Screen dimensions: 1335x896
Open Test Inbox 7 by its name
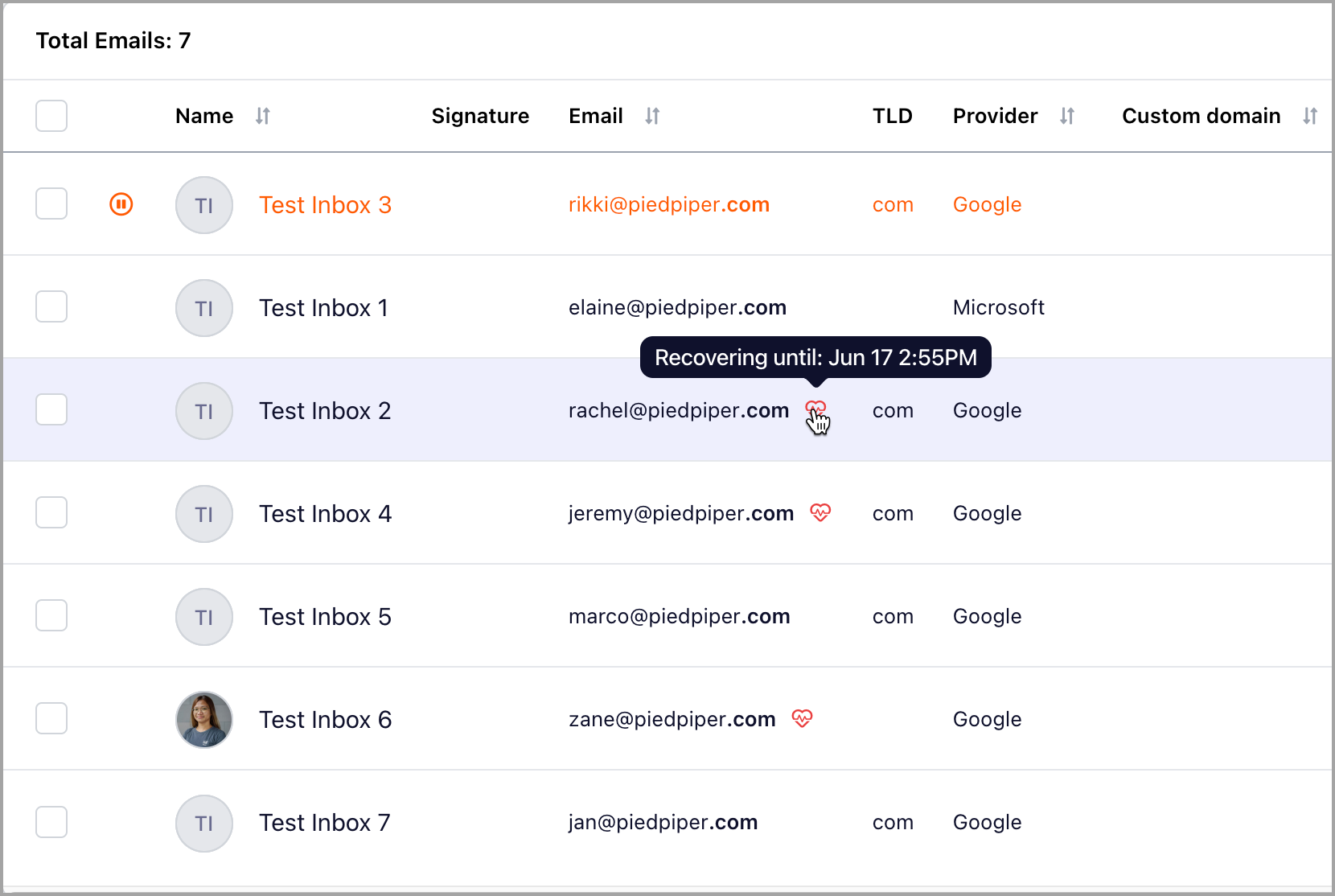coord(325,823)
